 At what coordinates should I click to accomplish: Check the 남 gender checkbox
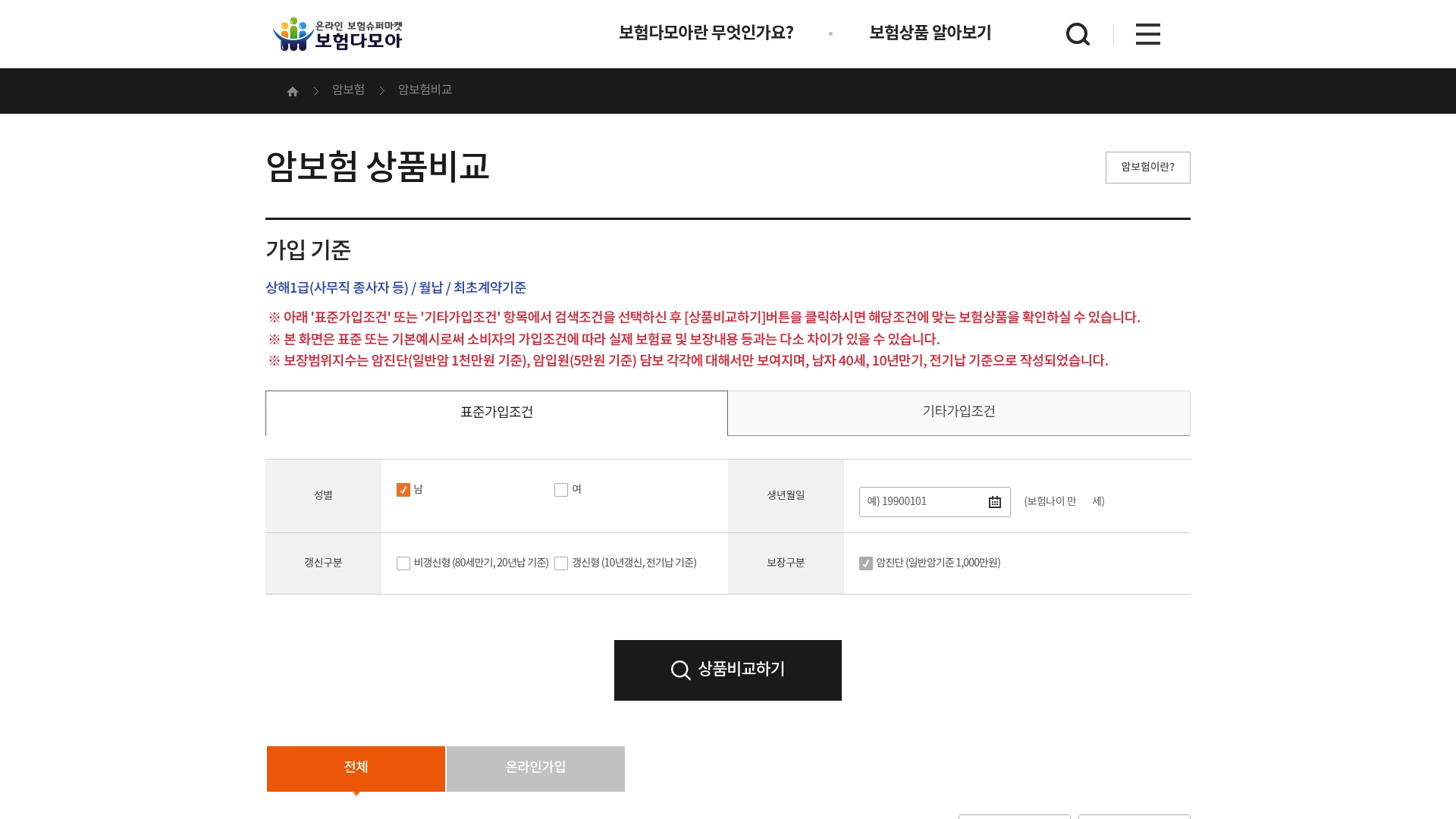403,490
